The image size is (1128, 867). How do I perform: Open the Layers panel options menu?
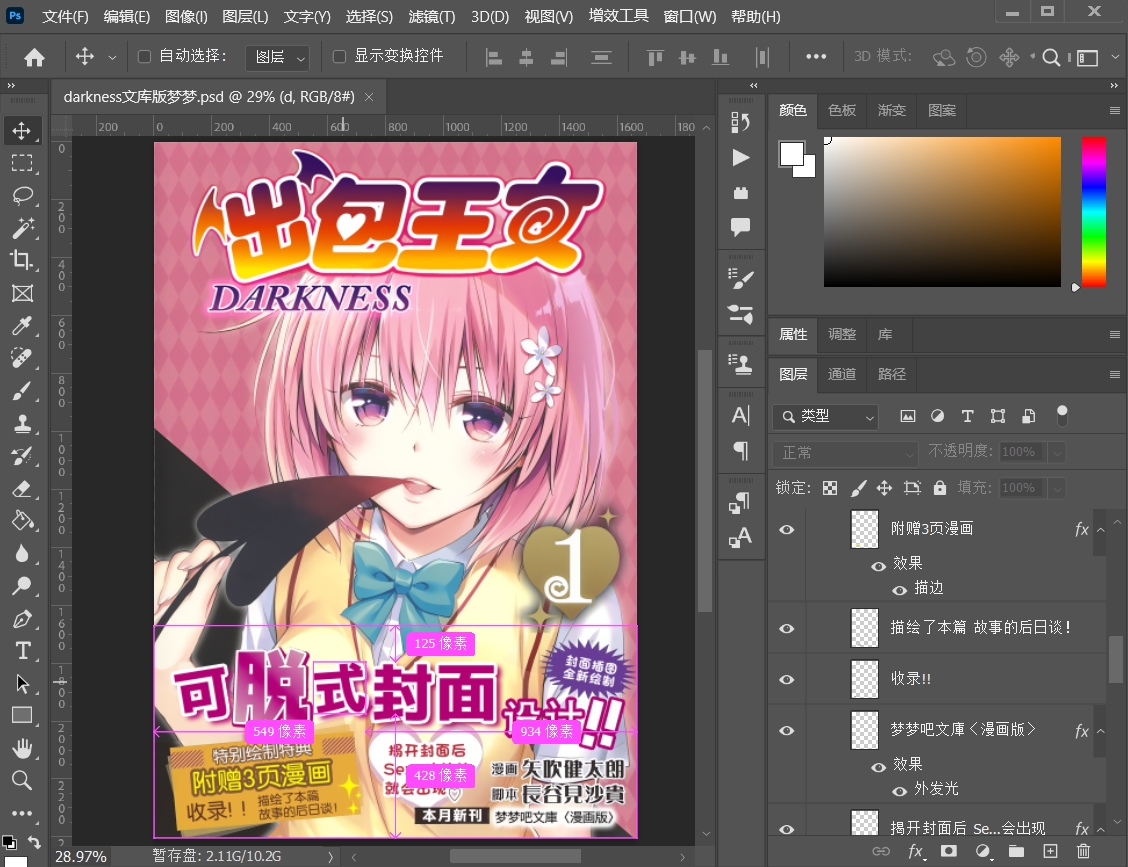(x=1114, y=374)
